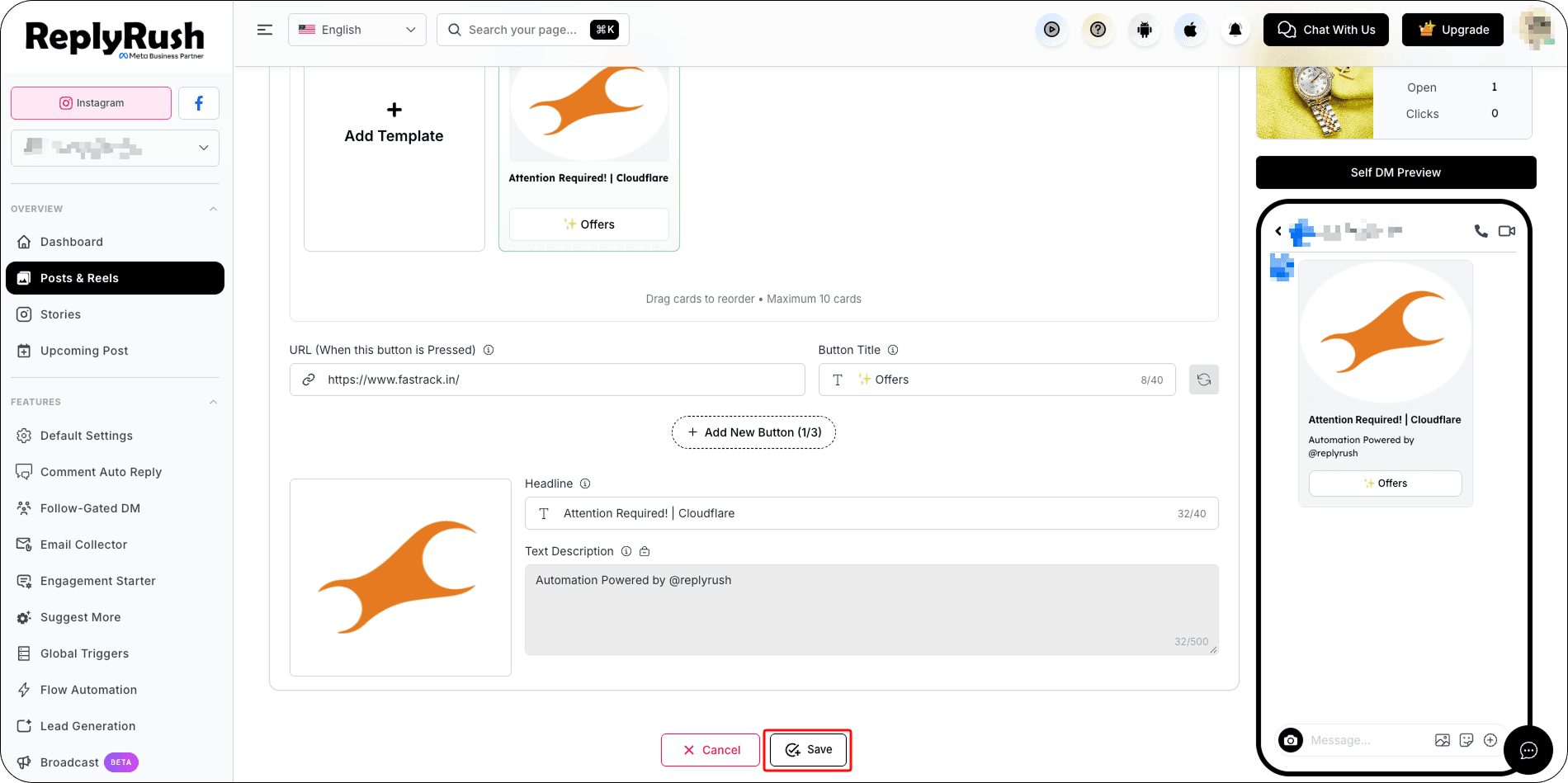The height and width of the screenshot is (783, 1568).
Task: Click Add New Button (1/3)
Action: [753, 432]
